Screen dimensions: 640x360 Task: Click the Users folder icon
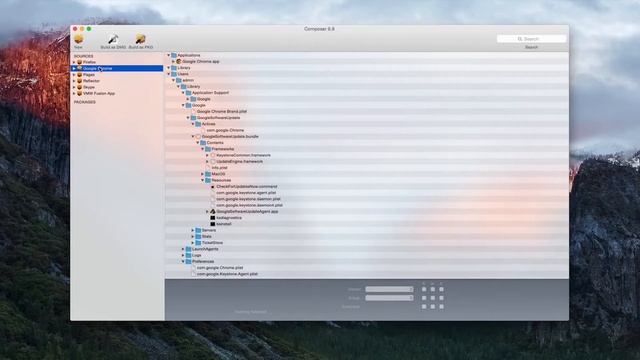point(174,74)
